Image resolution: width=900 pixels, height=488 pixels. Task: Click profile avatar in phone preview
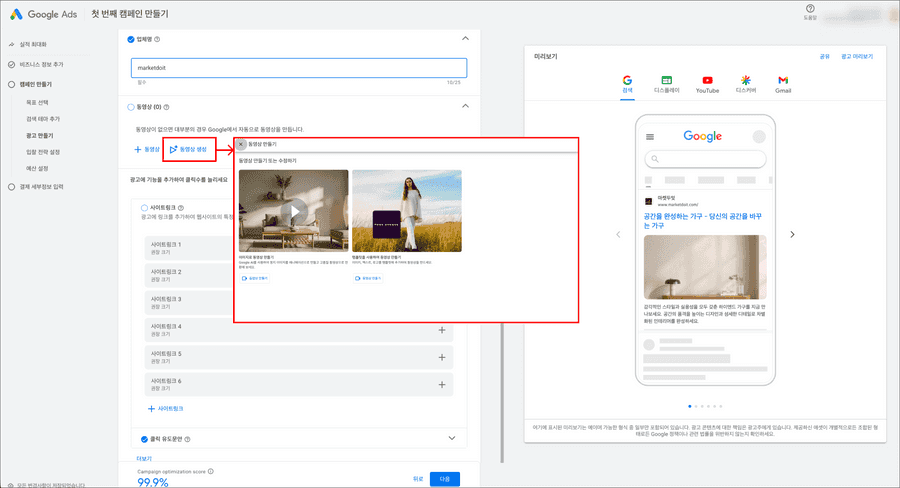coord(759,137)
